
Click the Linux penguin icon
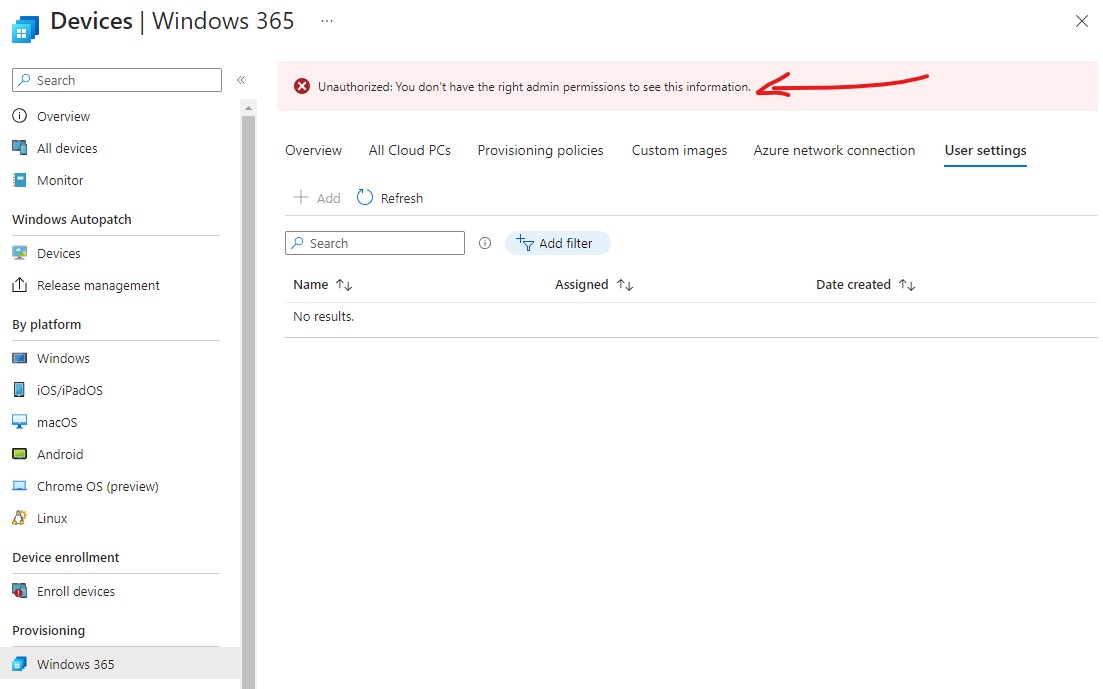coord(20,518)
